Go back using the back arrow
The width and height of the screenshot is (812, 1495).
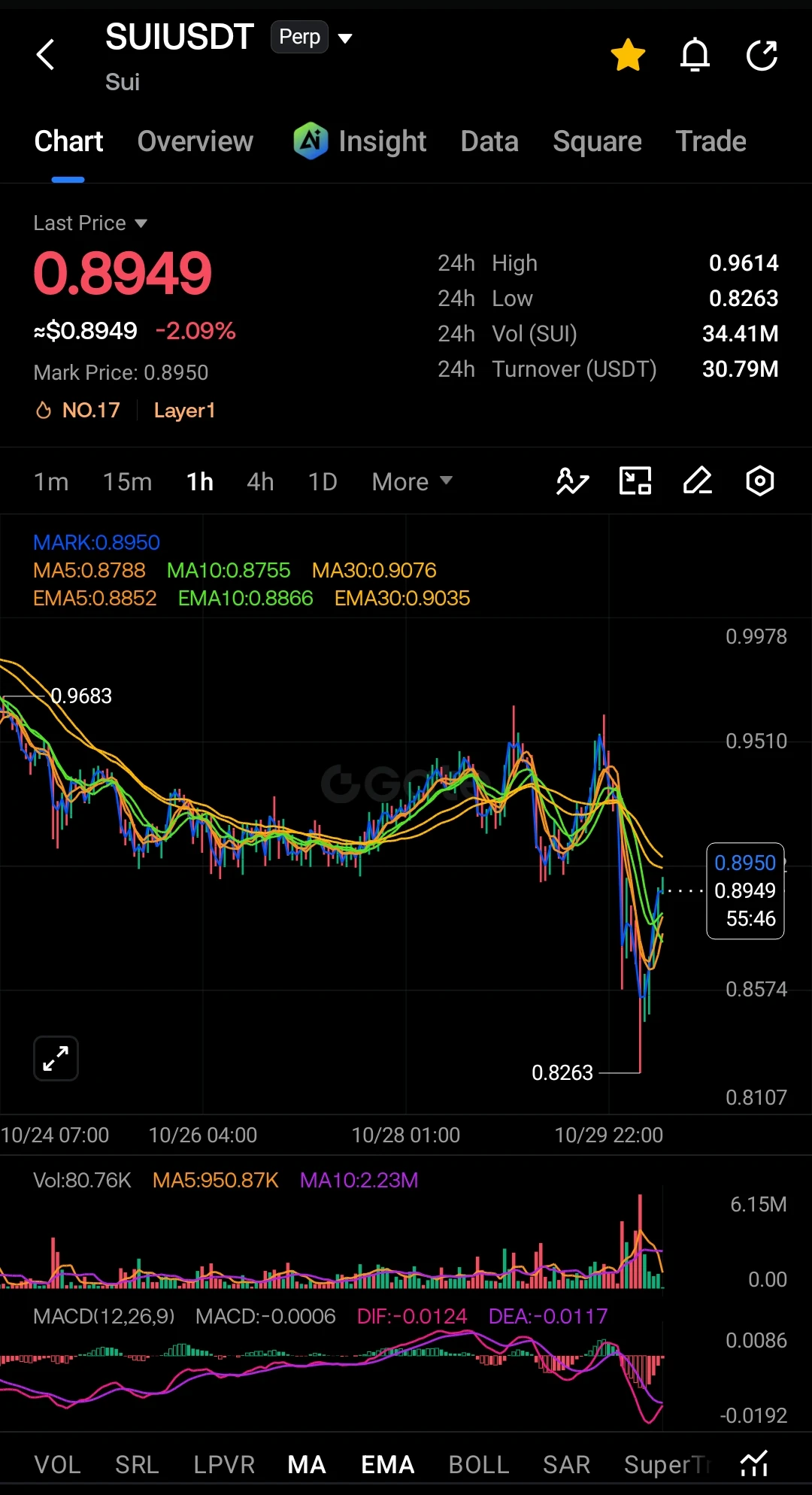46,55
